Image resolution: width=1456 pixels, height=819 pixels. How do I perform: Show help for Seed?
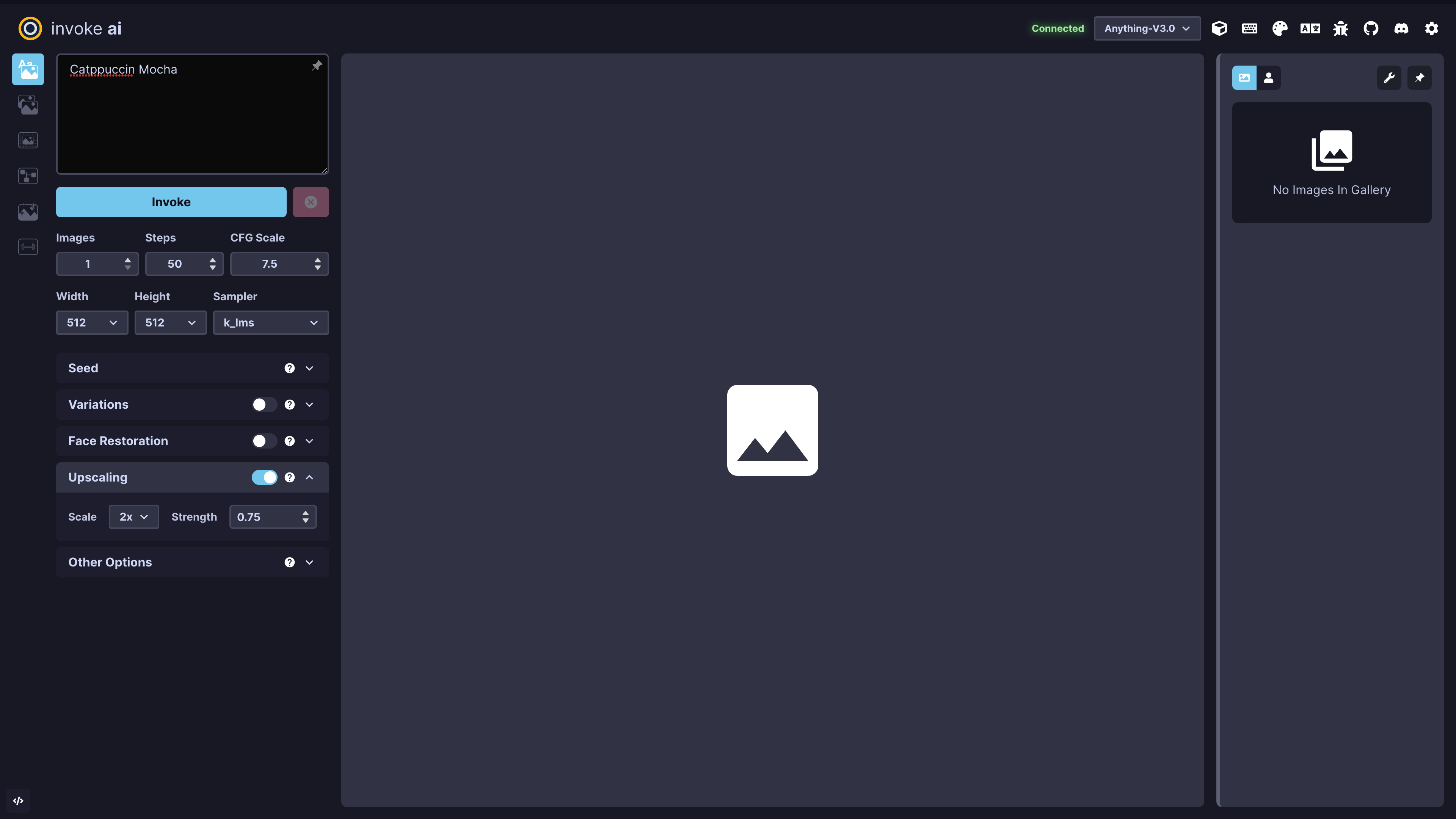pos(289,368)
